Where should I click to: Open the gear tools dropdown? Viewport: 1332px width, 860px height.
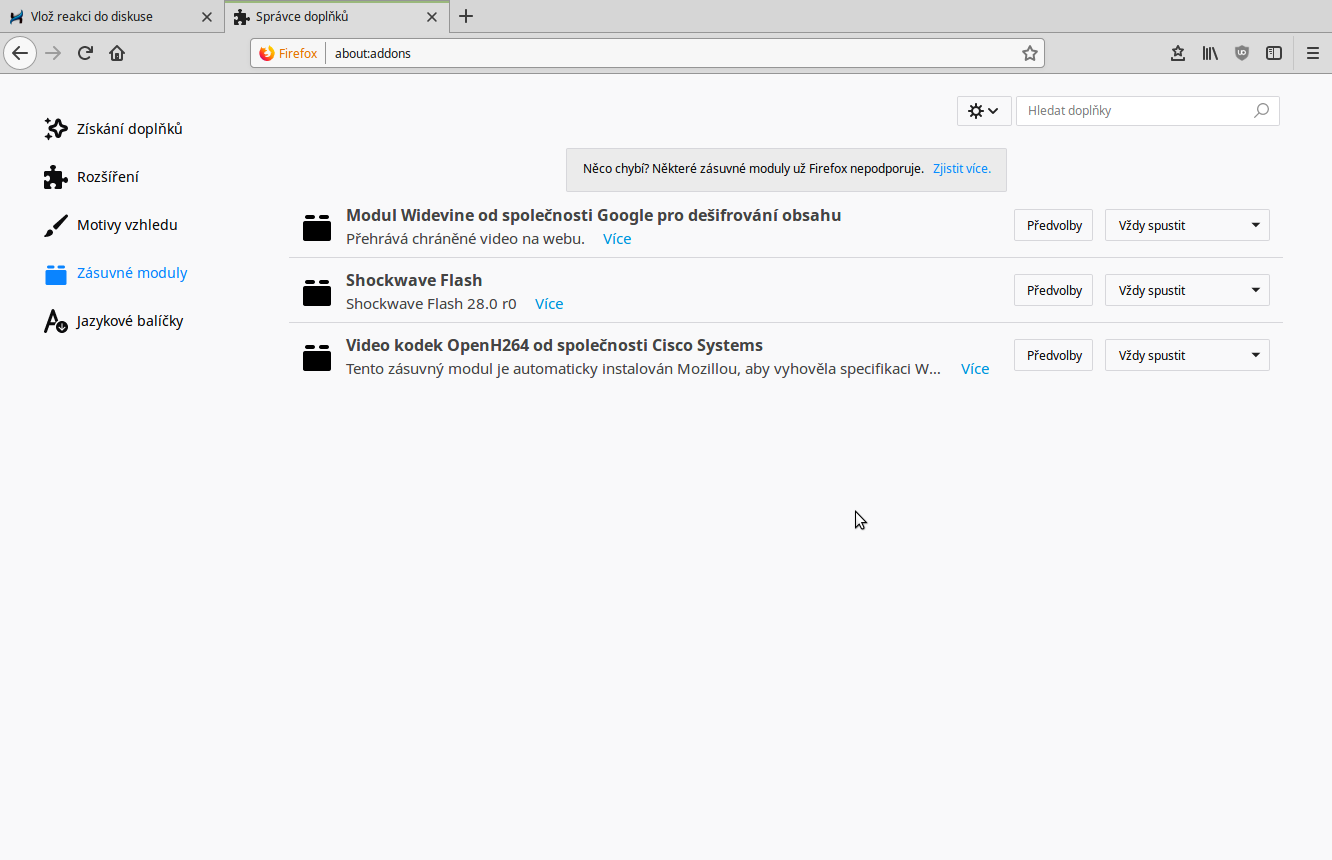(984, 111)
